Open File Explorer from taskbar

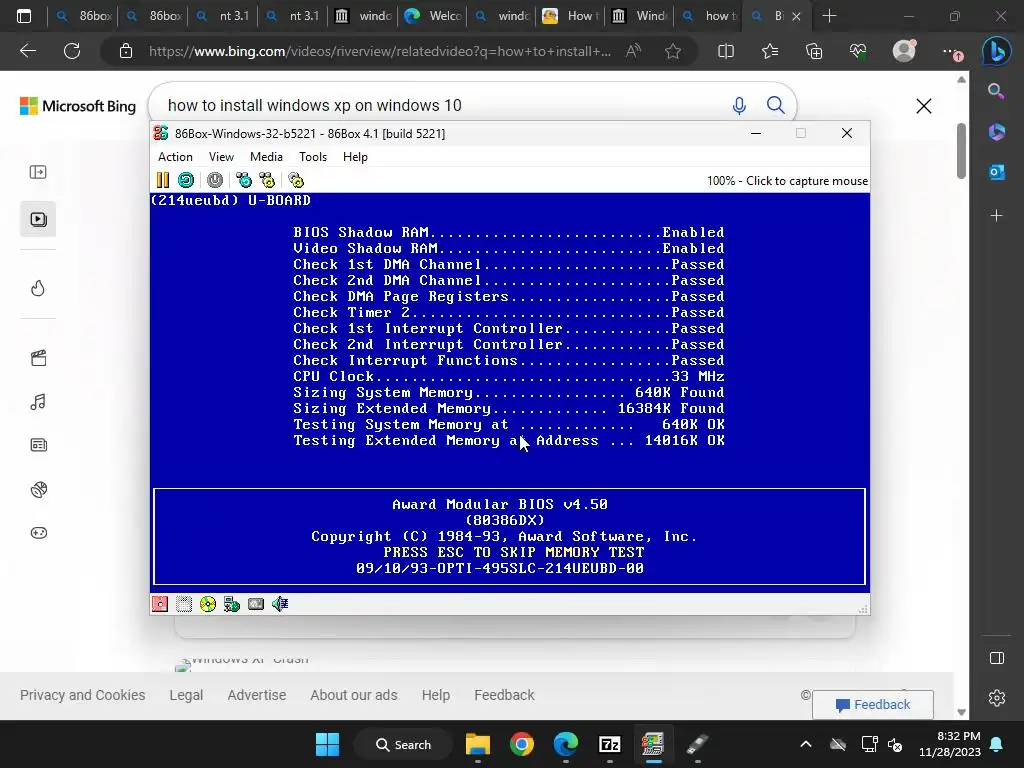point(477,744)
